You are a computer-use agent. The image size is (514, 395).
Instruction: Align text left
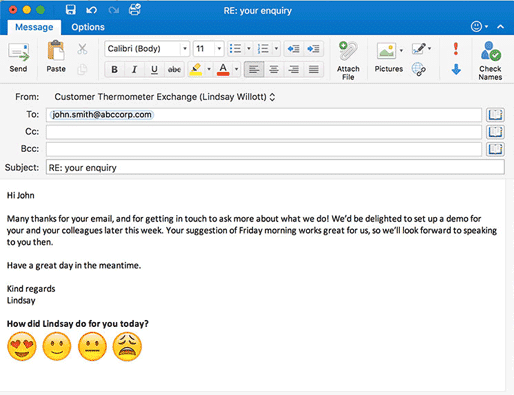(x=254, y=69)
